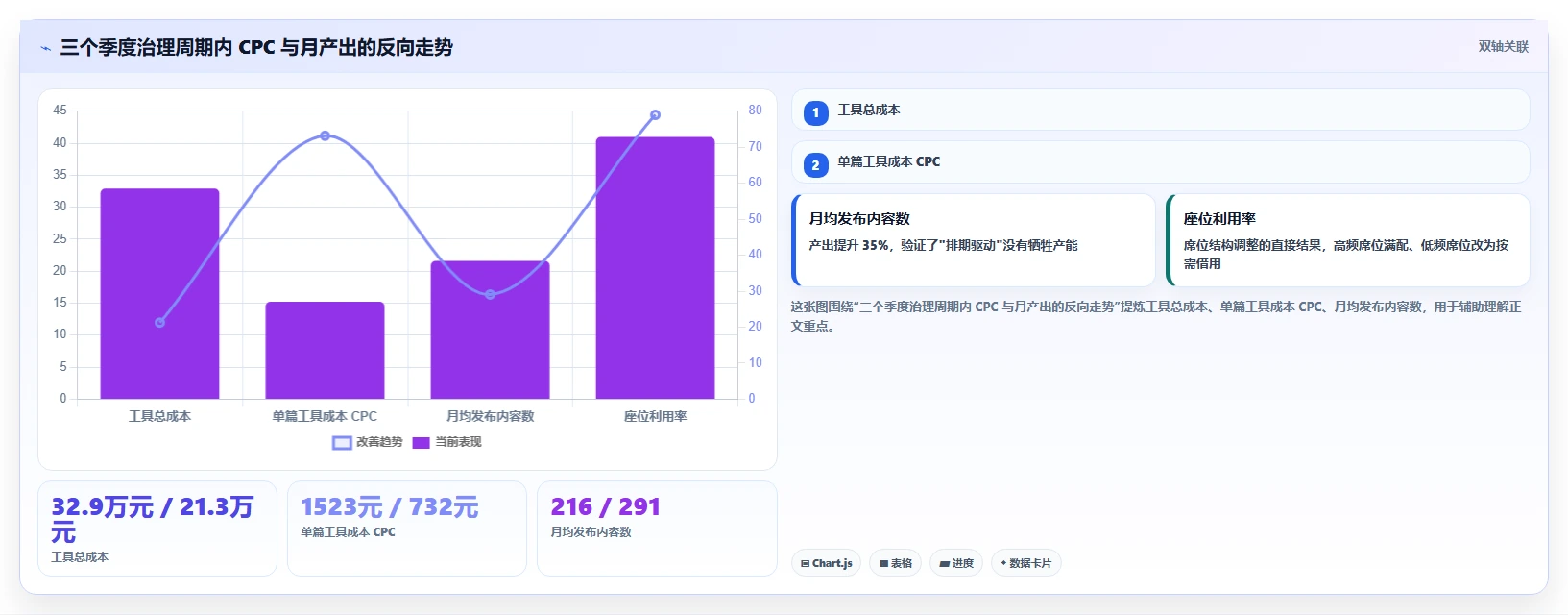Screen dimensions: 1568x615
Task: Click the line point above the 工具总成本 bar
Action: 159,323
